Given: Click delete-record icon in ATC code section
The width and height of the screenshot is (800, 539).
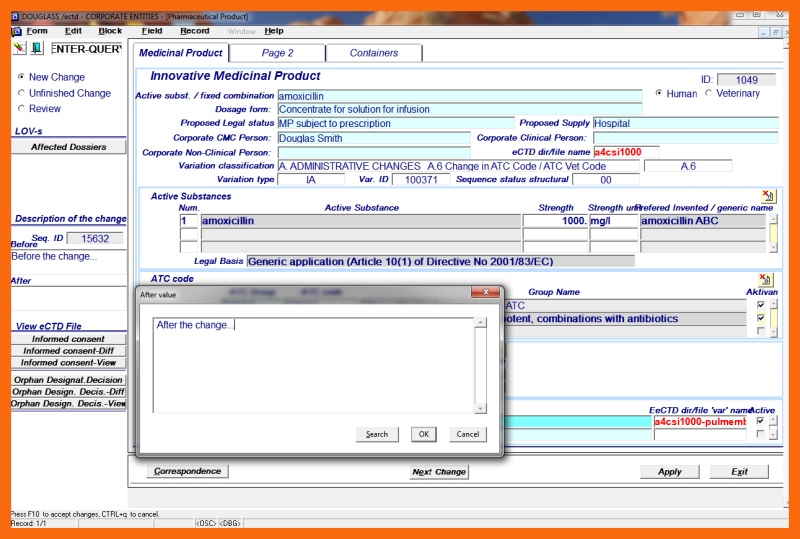Looking at the screenshot, I should coord(765,279).
